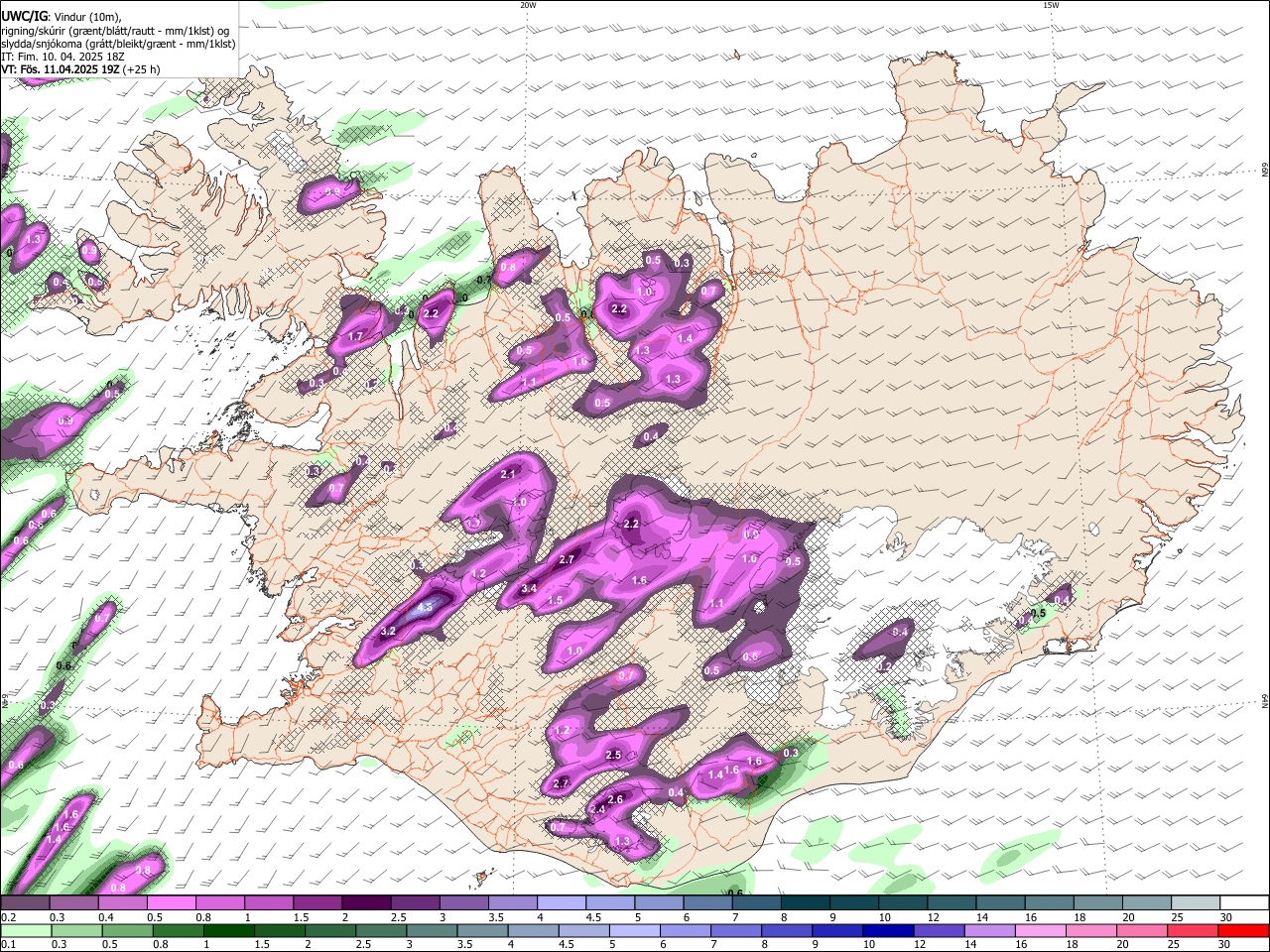Select the light pink rain swatch between 16 and 18
The image size is (1270, 952).
point(1040,930)
